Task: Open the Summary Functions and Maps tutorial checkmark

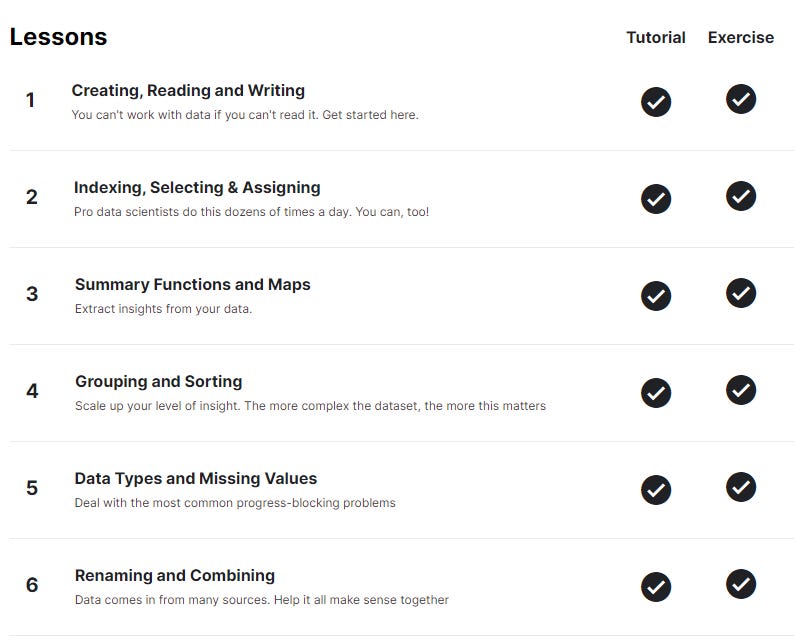Action: pos(656,296)
